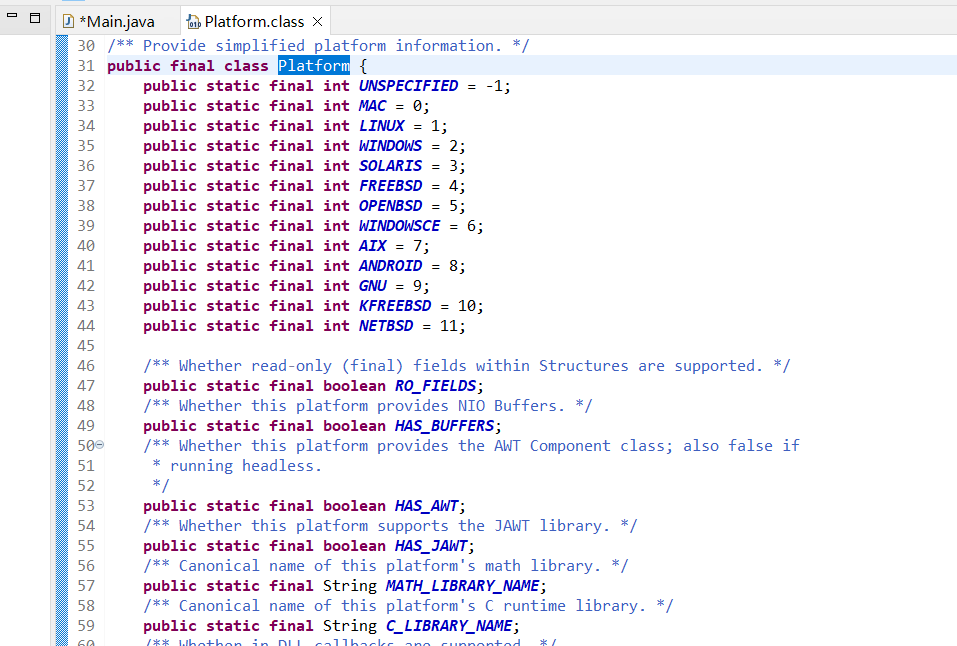The image size is (957, 646).
Task: Click the RO_FIELDS constant name
Action: point(434,385)
